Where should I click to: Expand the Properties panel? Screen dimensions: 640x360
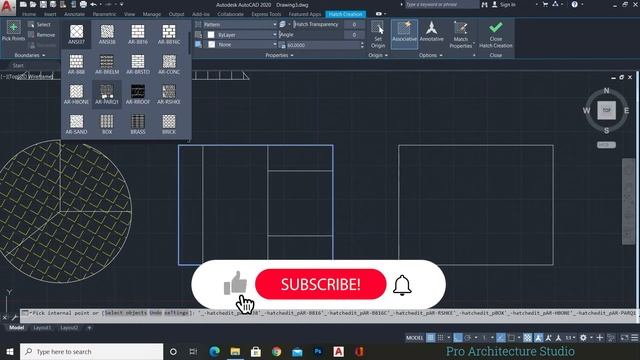279,55
